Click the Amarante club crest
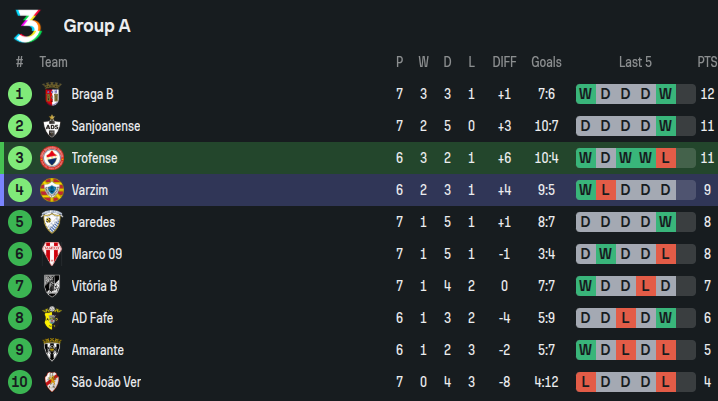This screenshot has width=718, height=401. point(52,350)
